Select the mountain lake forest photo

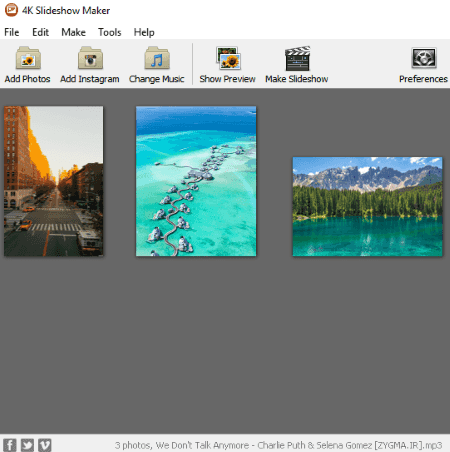pos(368,207)
